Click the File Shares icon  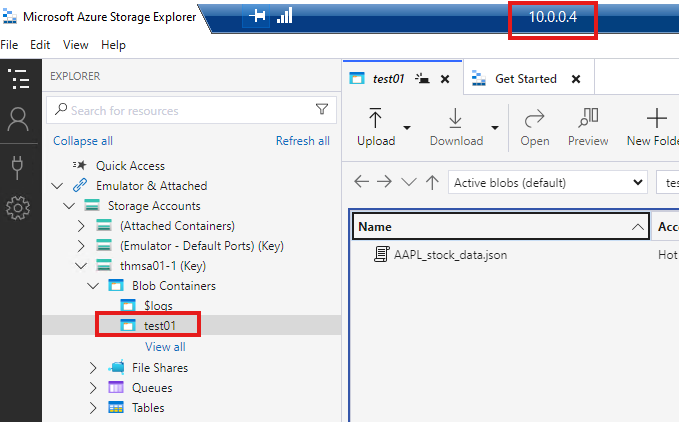(117, 367)
